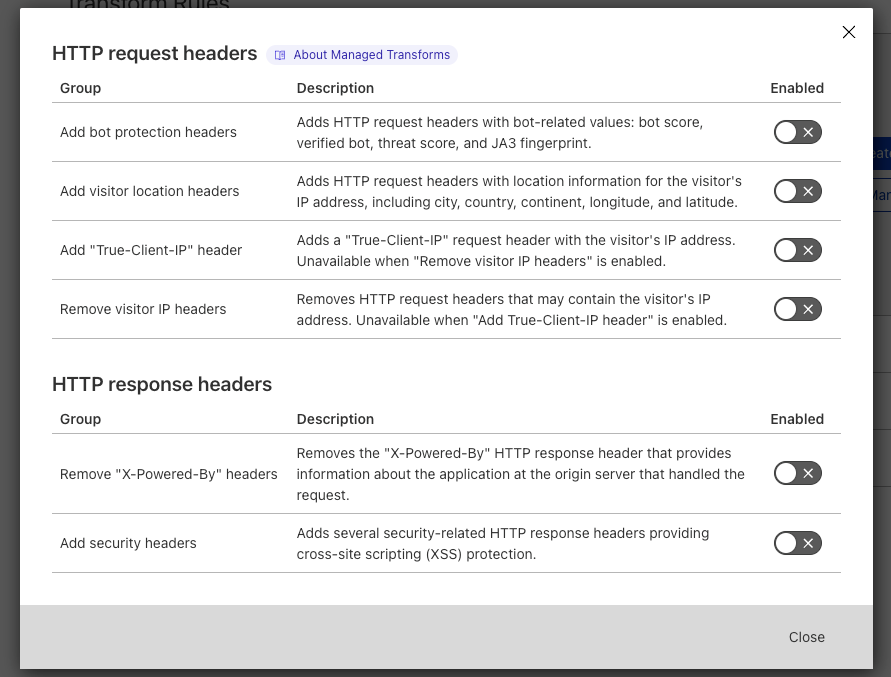Click the "HTTP response headers" section heading
The image size is (891, 677).
[162, 385]
